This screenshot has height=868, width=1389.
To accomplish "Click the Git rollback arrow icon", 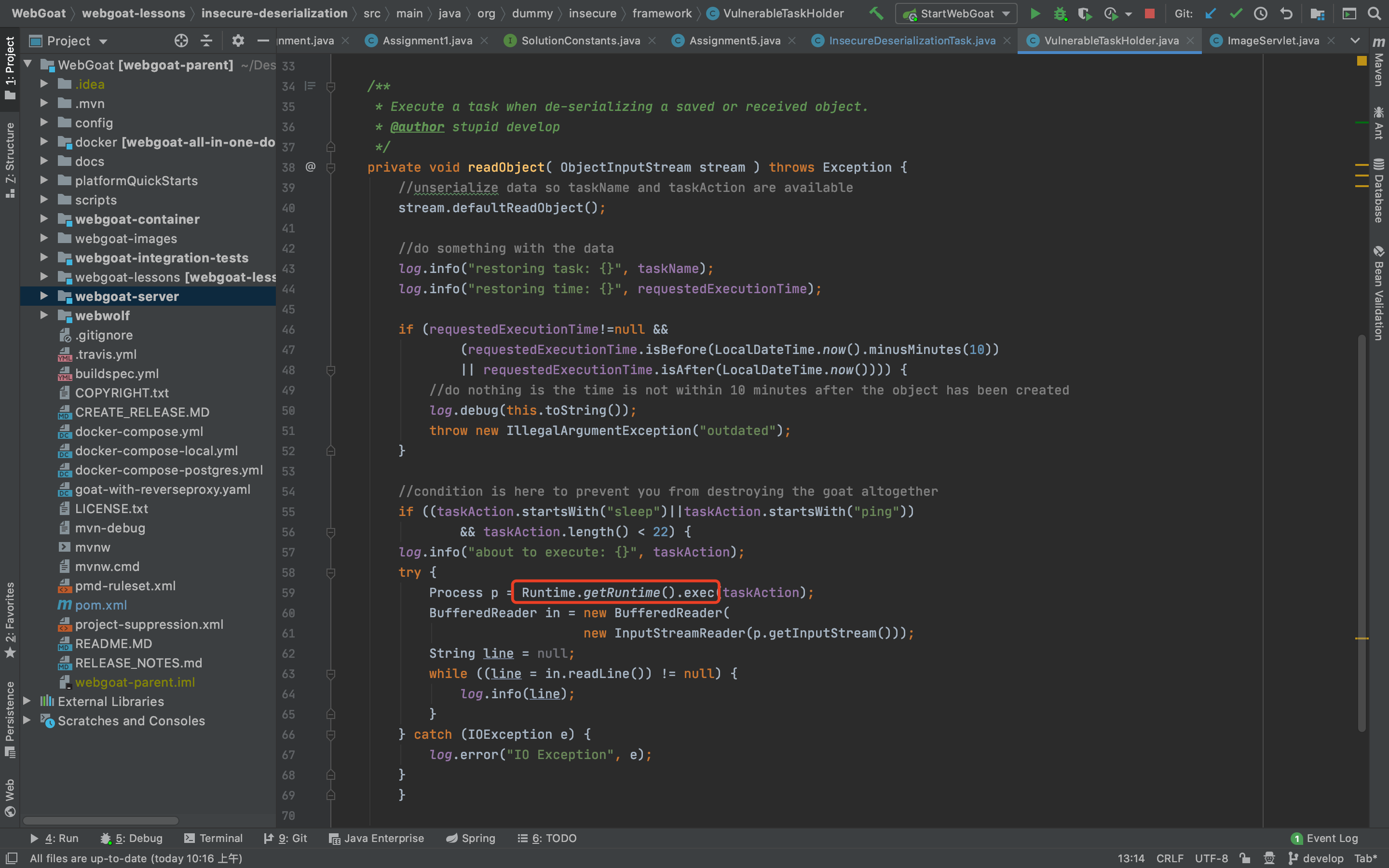I will [1286, 13].
